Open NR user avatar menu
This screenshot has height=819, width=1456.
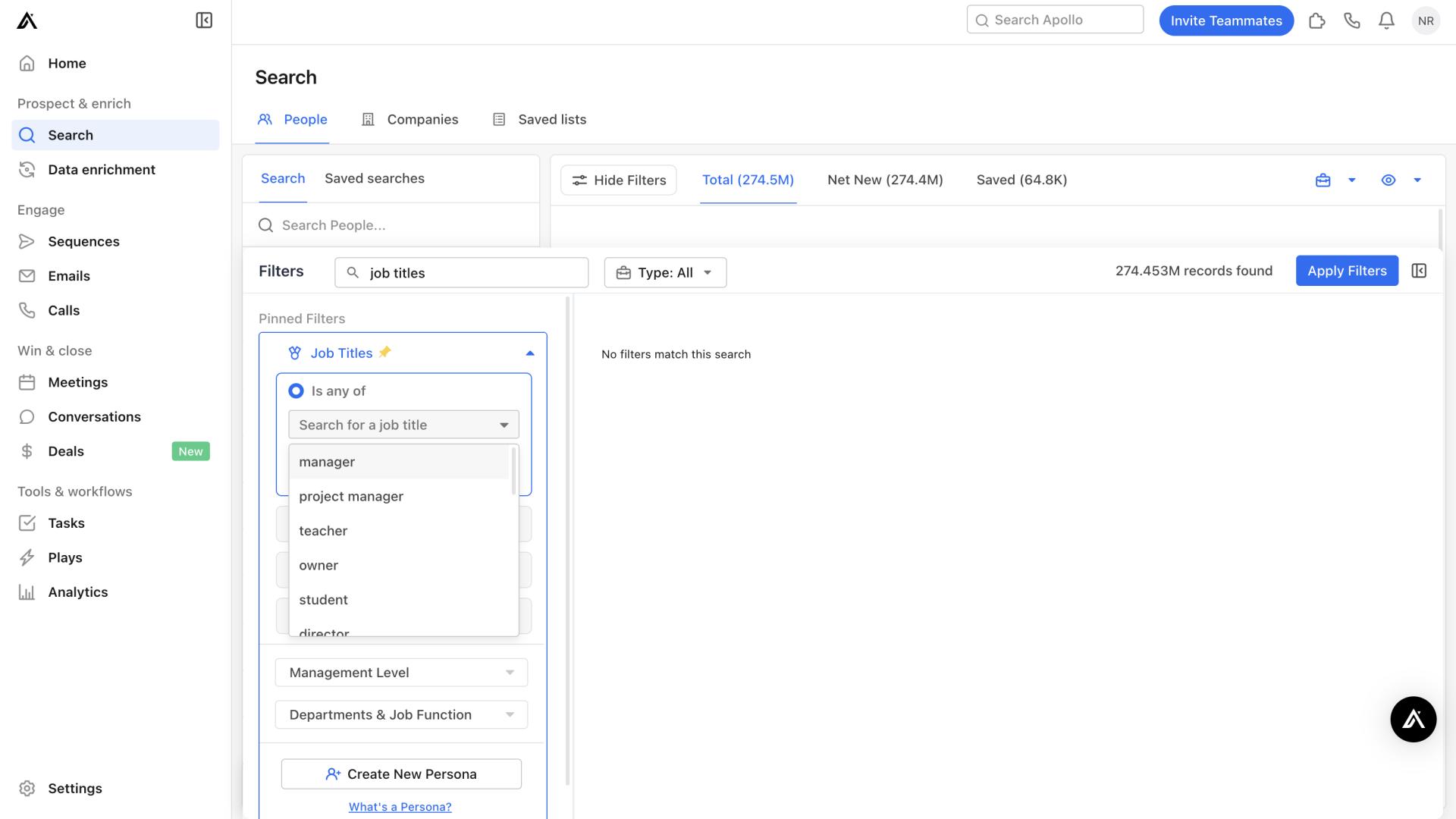[1426, 20]
